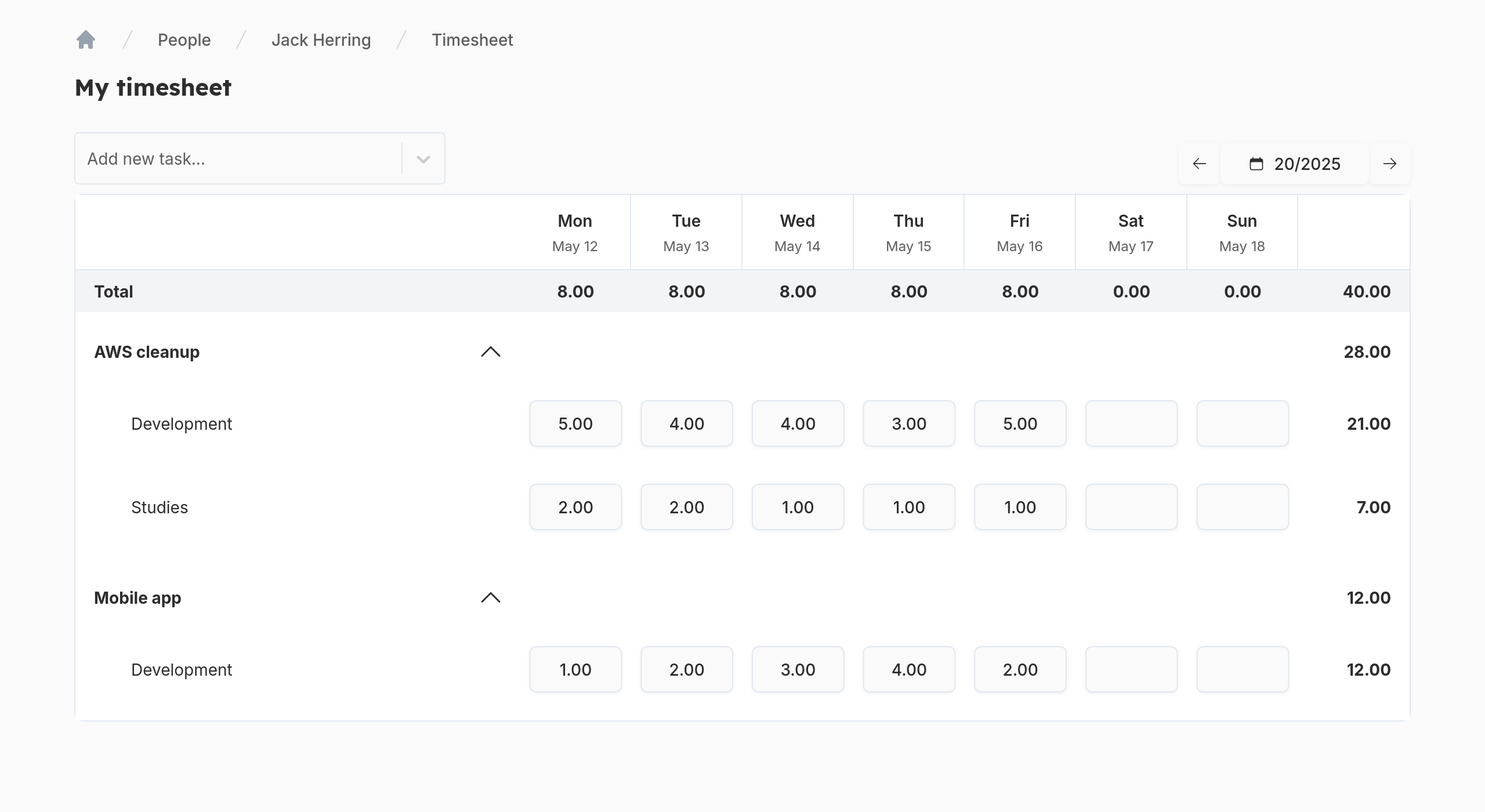Open the Add new task dropdown arrow

pos(423,159)
